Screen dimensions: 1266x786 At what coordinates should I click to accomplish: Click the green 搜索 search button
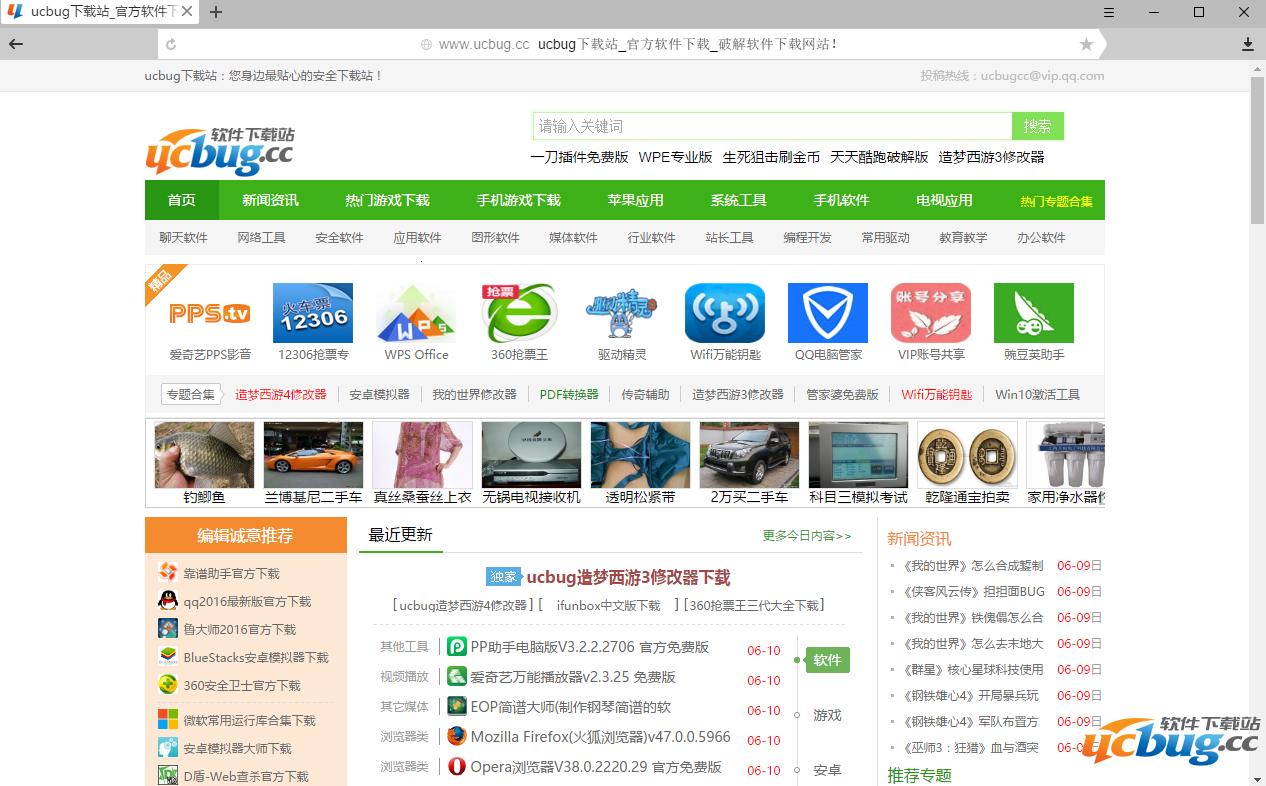1037,125
